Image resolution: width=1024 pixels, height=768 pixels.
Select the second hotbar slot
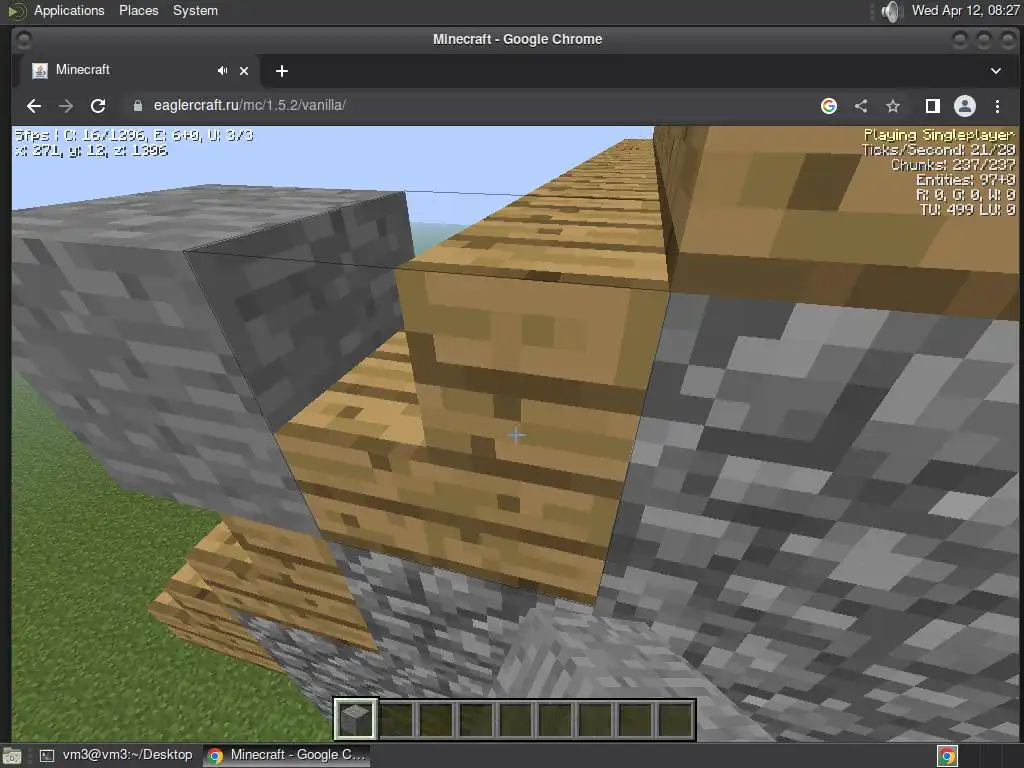[396, 720]
